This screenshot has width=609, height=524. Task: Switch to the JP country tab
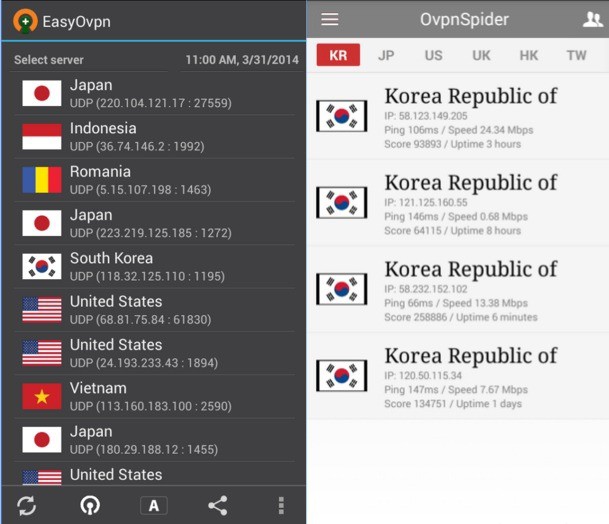386,55
